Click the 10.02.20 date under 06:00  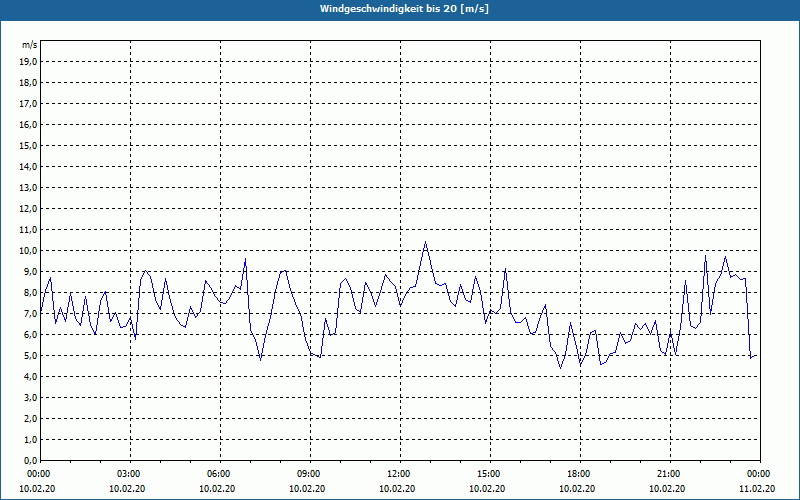tap(217, 489)
